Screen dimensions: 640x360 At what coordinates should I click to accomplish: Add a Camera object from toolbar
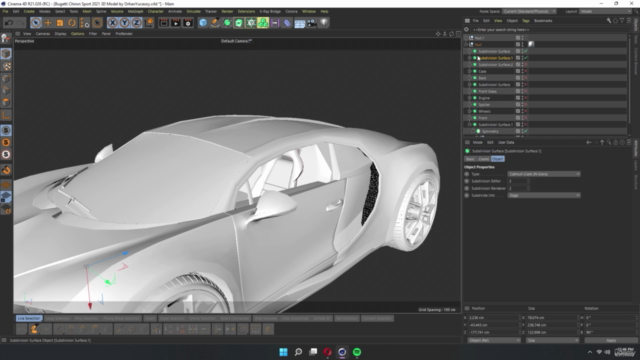tap(311, 23)
